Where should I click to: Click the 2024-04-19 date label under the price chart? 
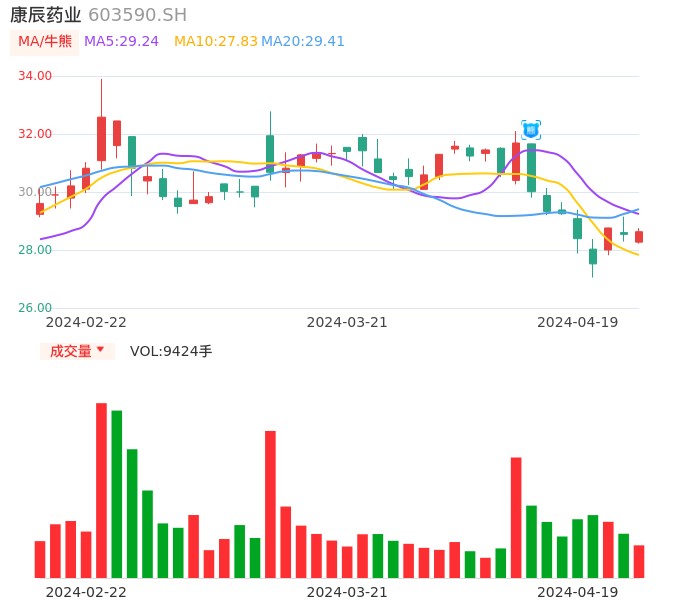(x=577, y=322)
